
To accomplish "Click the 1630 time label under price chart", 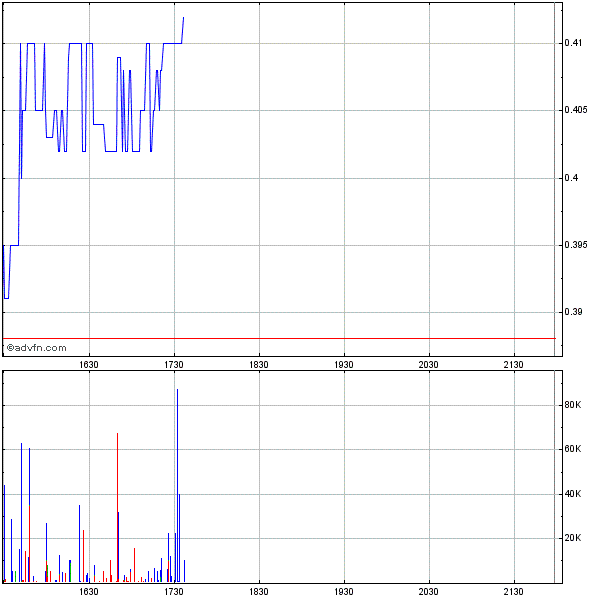I will click(x=89, y=366).
